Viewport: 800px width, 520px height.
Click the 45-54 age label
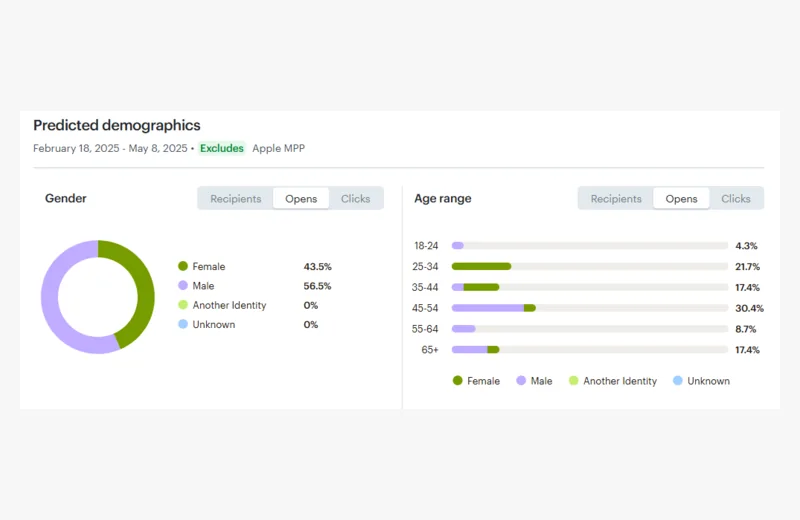[x=425, y=308]
